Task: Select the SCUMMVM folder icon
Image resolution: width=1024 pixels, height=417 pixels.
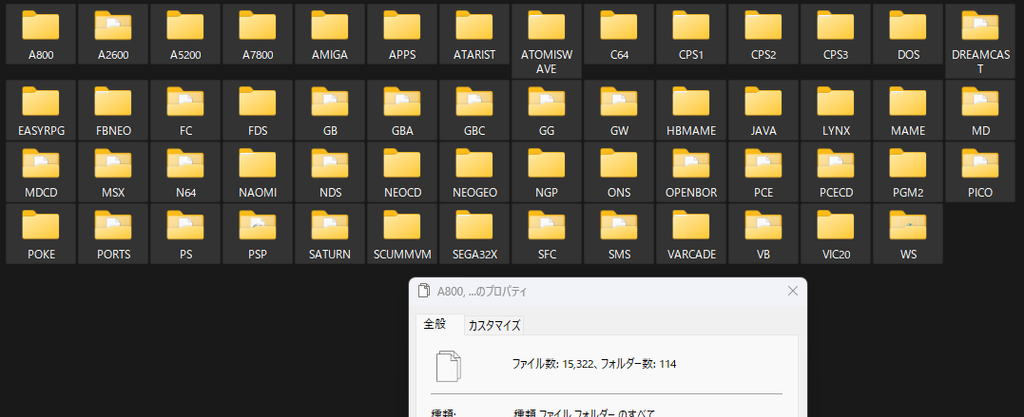Action: 402,225
